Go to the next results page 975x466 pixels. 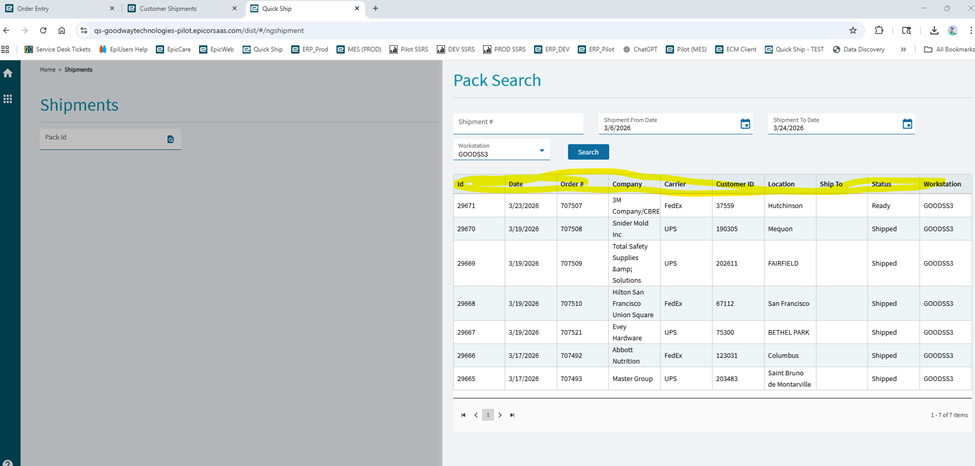pos(500,414)
